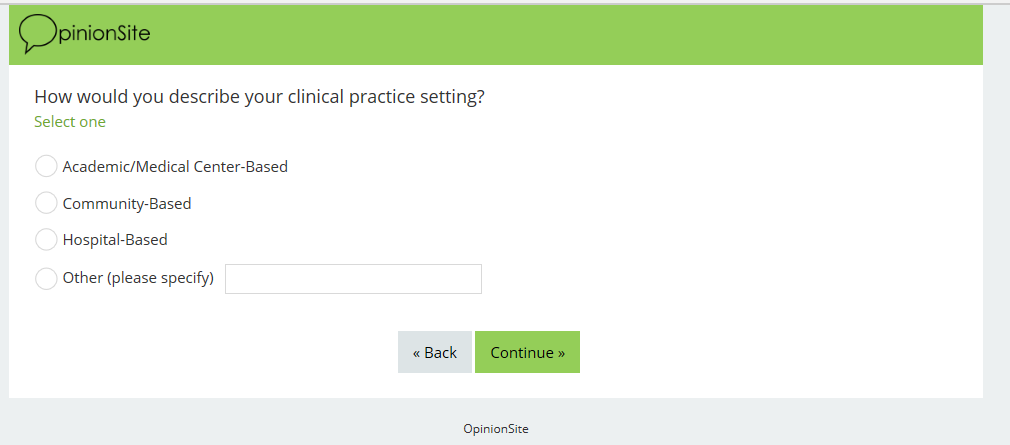Pick the Hospital-Based radio button
This screenshot has height=445, width=1010.
click(46, 240)
